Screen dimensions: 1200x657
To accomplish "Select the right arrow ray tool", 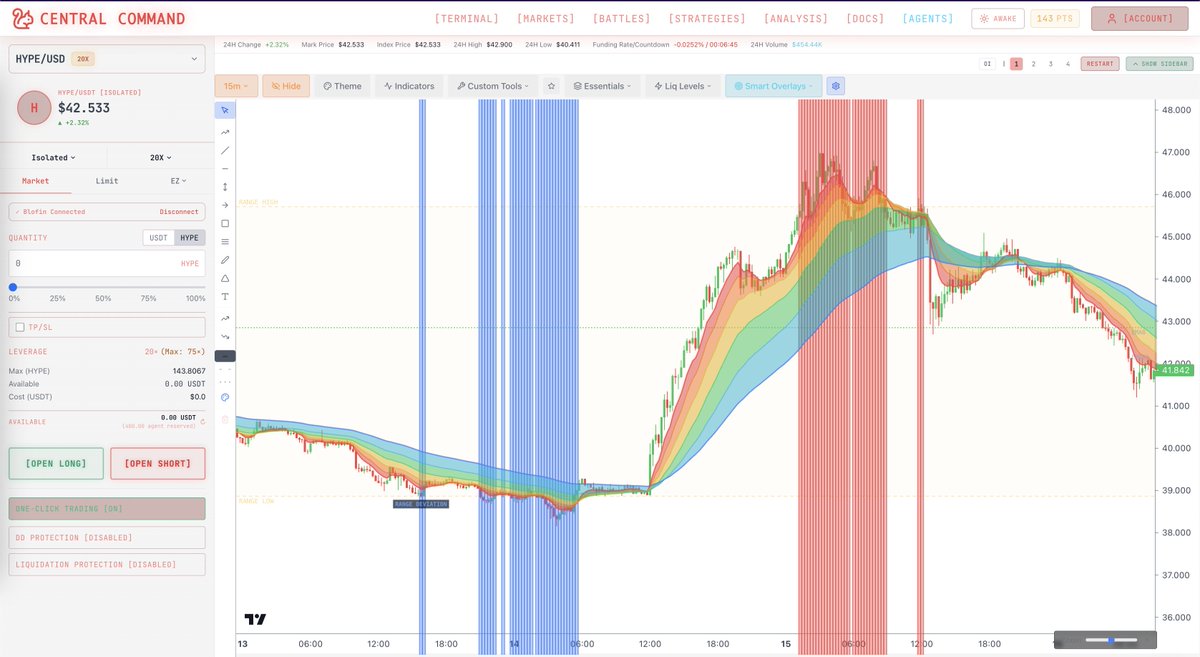I will click(225, 205).
